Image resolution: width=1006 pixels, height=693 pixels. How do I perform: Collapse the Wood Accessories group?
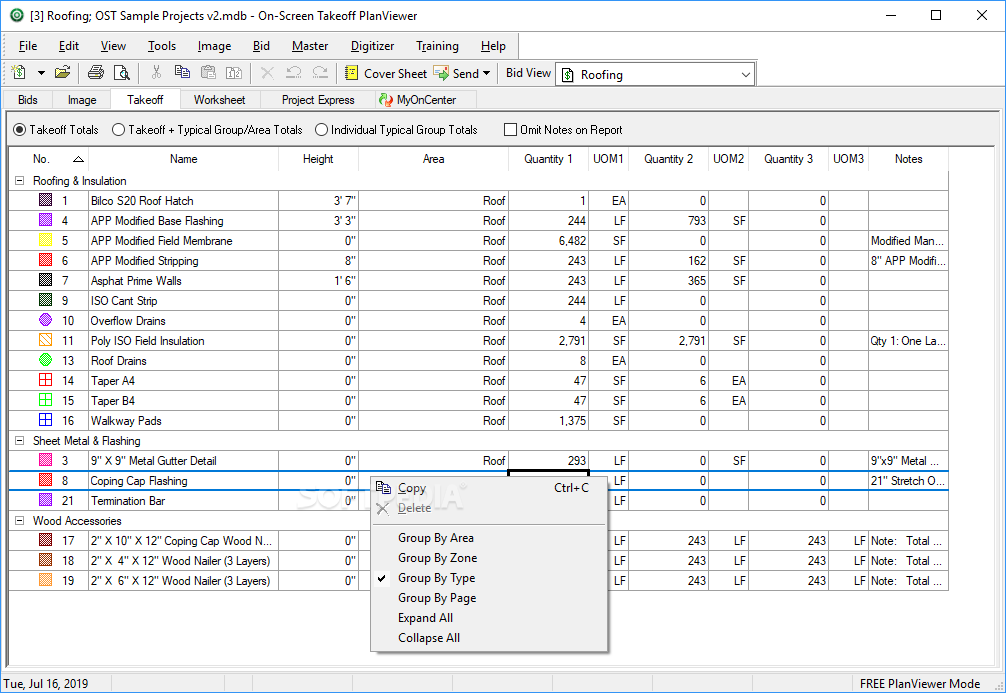pyautogui.click(x=19, y=521)
